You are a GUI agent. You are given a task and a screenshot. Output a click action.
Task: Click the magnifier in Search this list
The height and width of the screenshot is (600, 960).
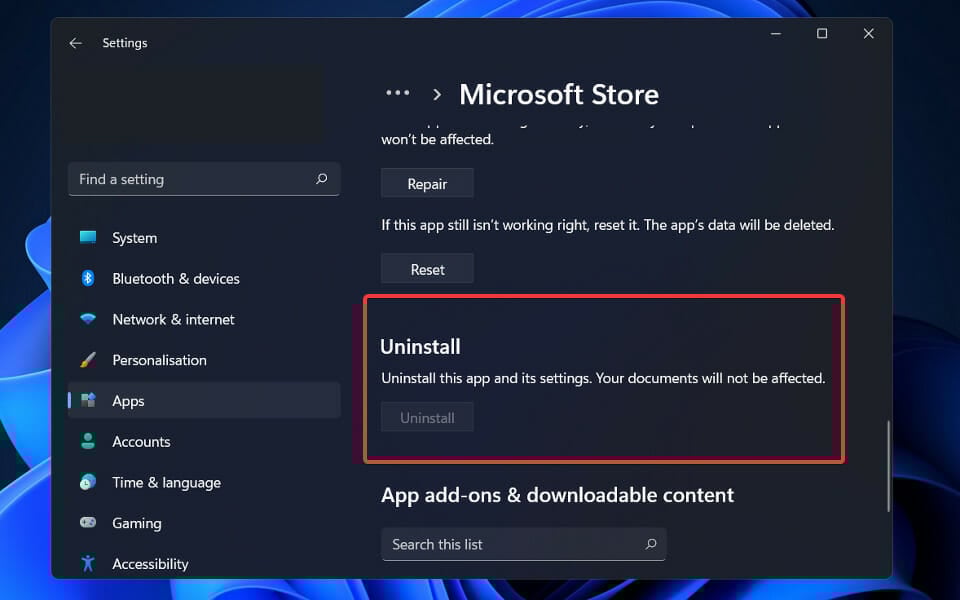click(x=651, y=544)
